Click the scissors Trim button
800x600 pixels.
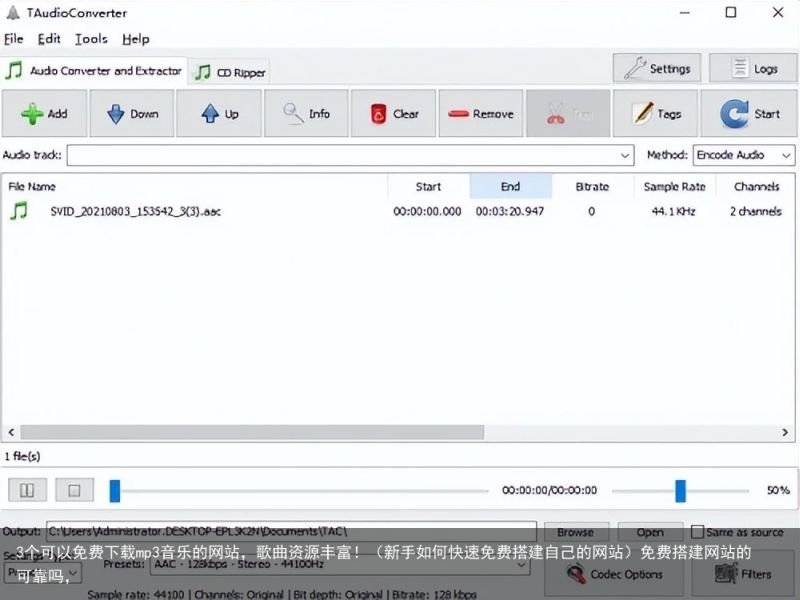[568, 113]
